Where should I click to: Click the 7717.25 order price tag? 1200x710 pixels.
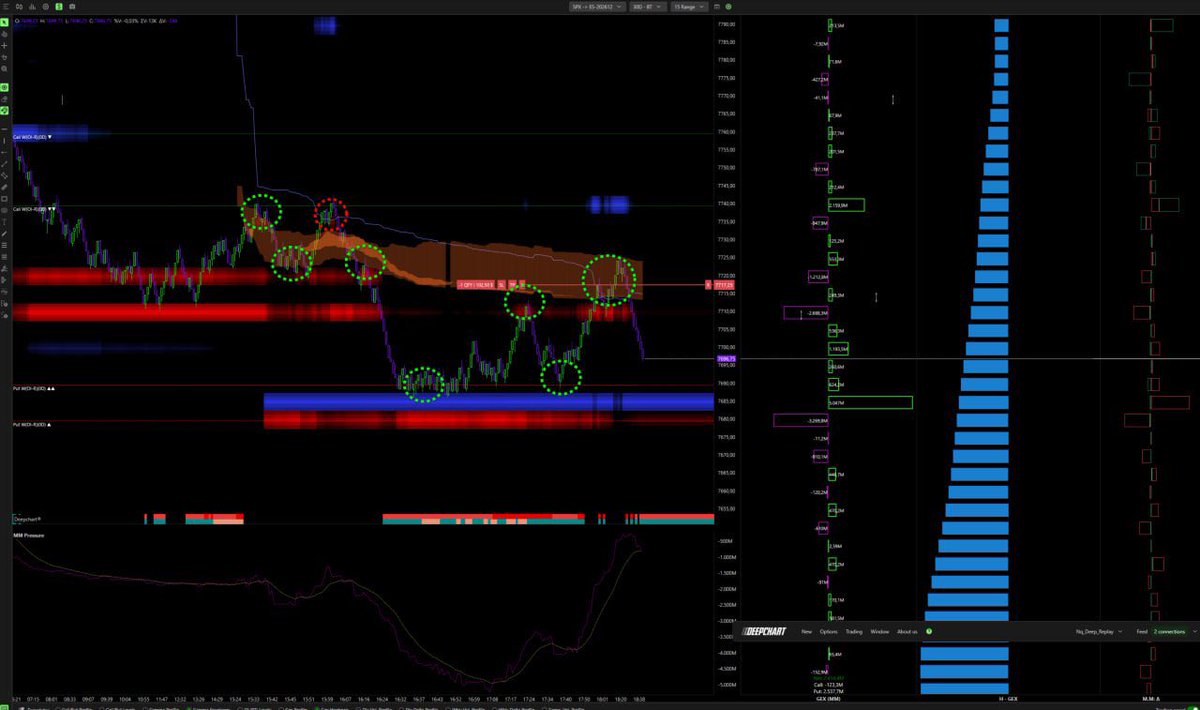coord(725,285)
